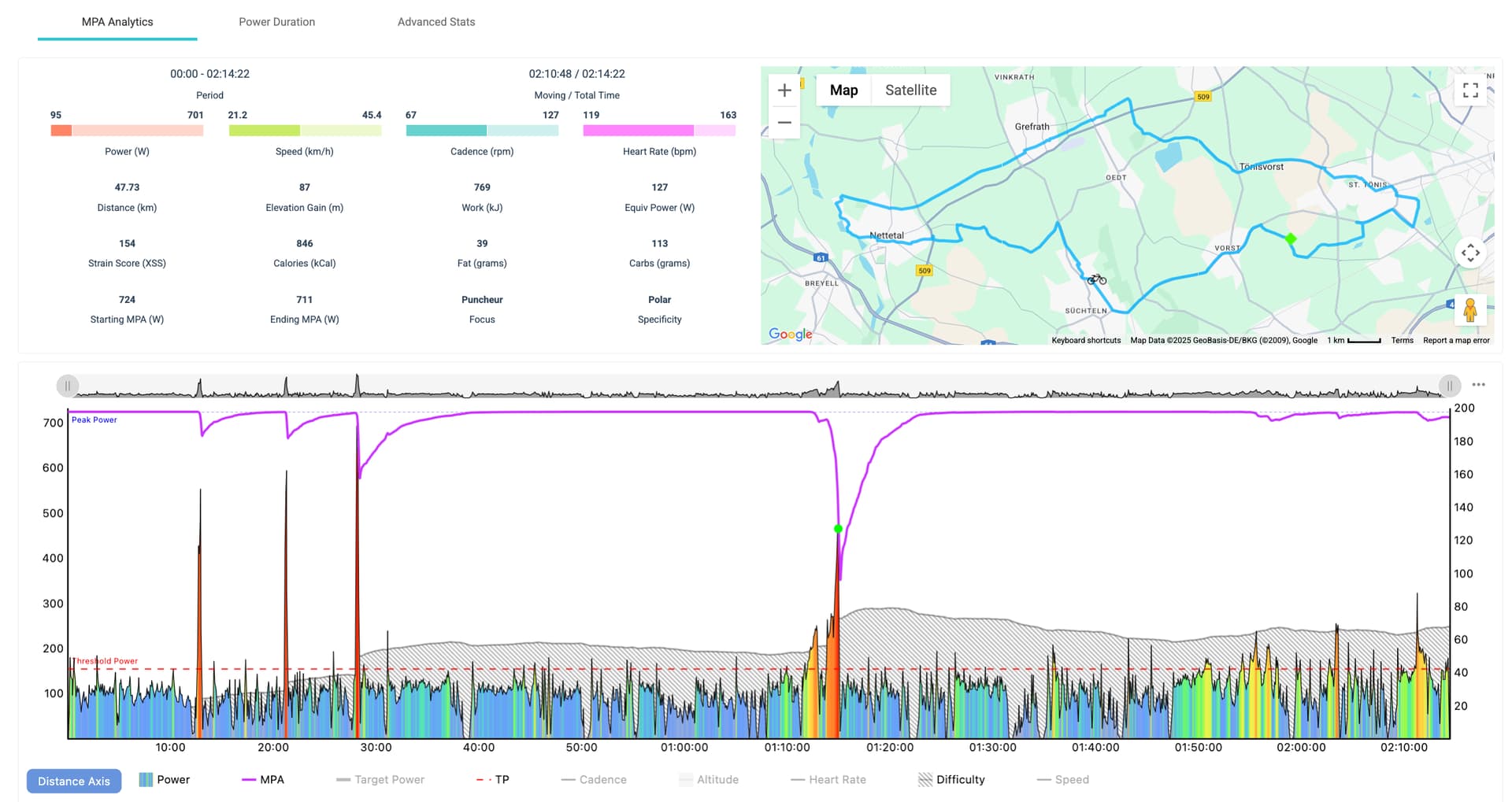
Task: Enable the Cadence series in legend
Action: click(594, 779)
